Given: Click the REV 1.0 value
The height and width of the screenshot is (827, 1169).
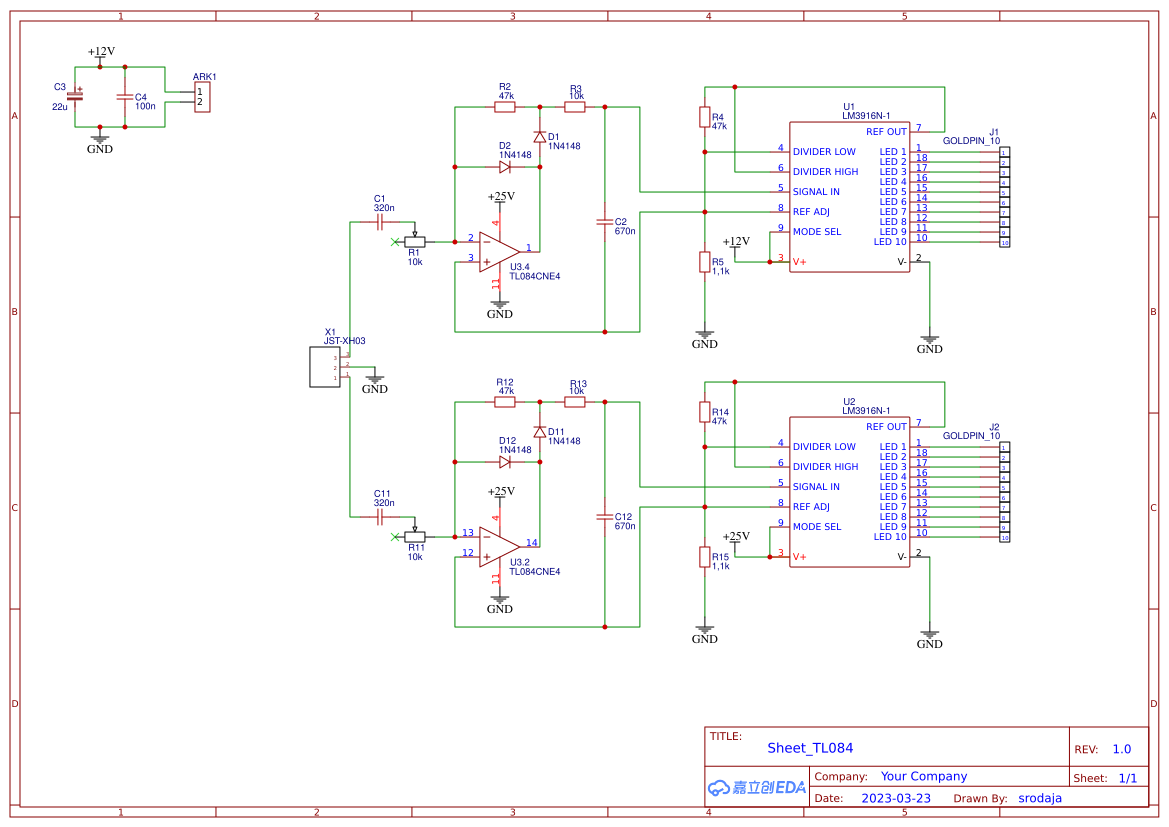Looking at the screenshot, I should coord(1120,748).
